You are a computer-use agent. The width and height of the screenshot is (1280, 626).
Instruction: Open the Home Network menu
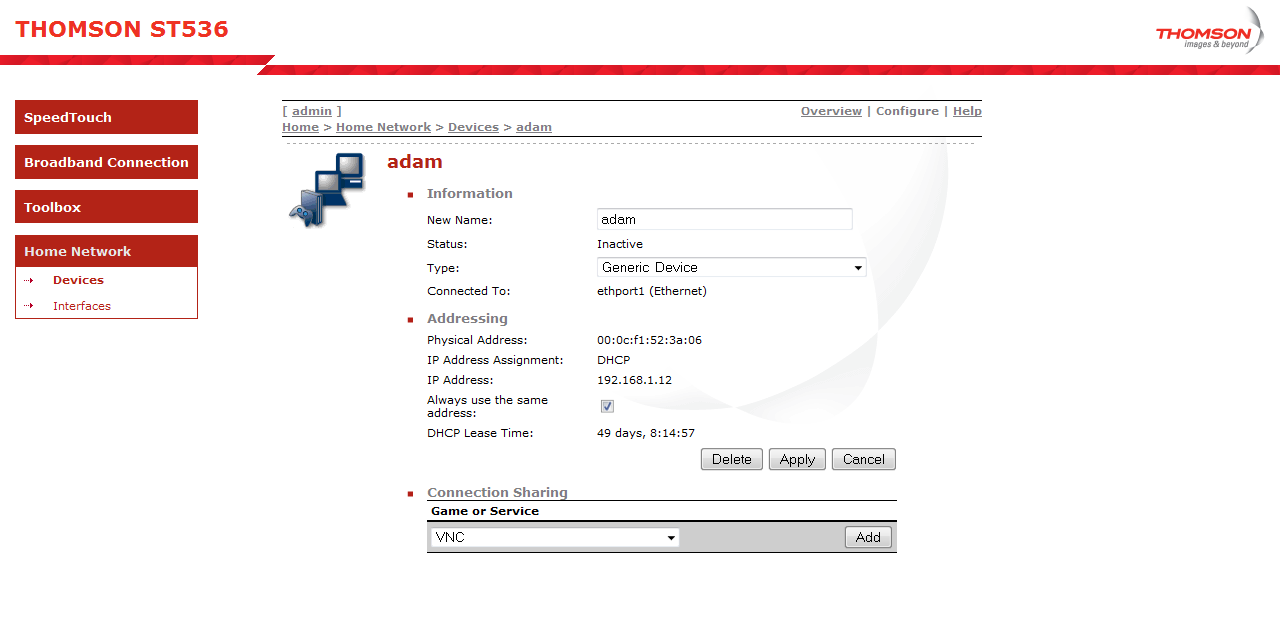[106, 251]
